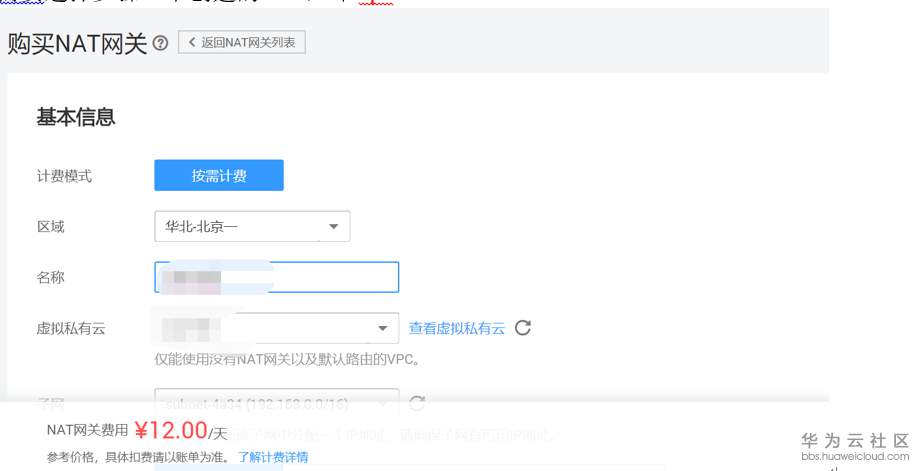Viewport: 923px width, 471px height.
Task: Refresh the 虚拟私有云 list icon
Action: (x=523, y=328)
